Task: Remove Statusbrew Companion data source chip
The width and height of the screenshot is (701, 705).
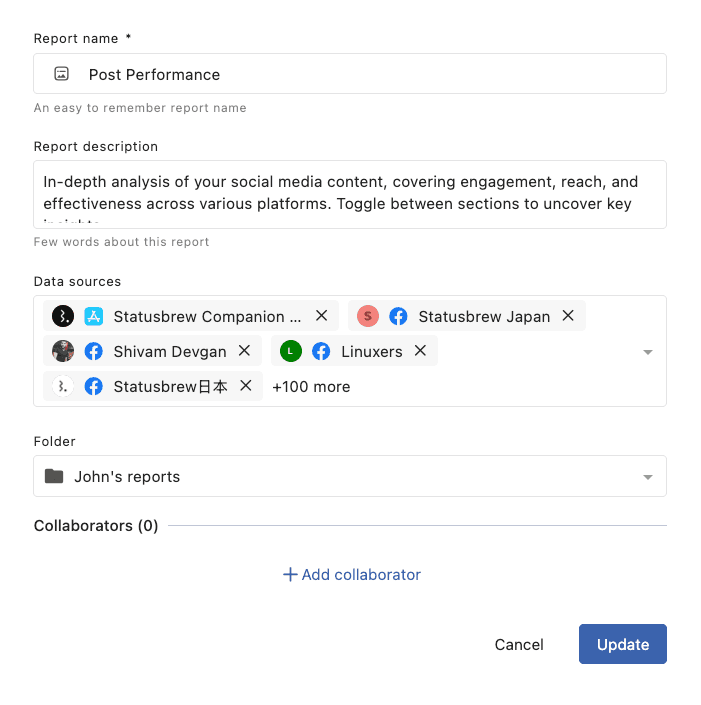Action: [x=322, y=316]
